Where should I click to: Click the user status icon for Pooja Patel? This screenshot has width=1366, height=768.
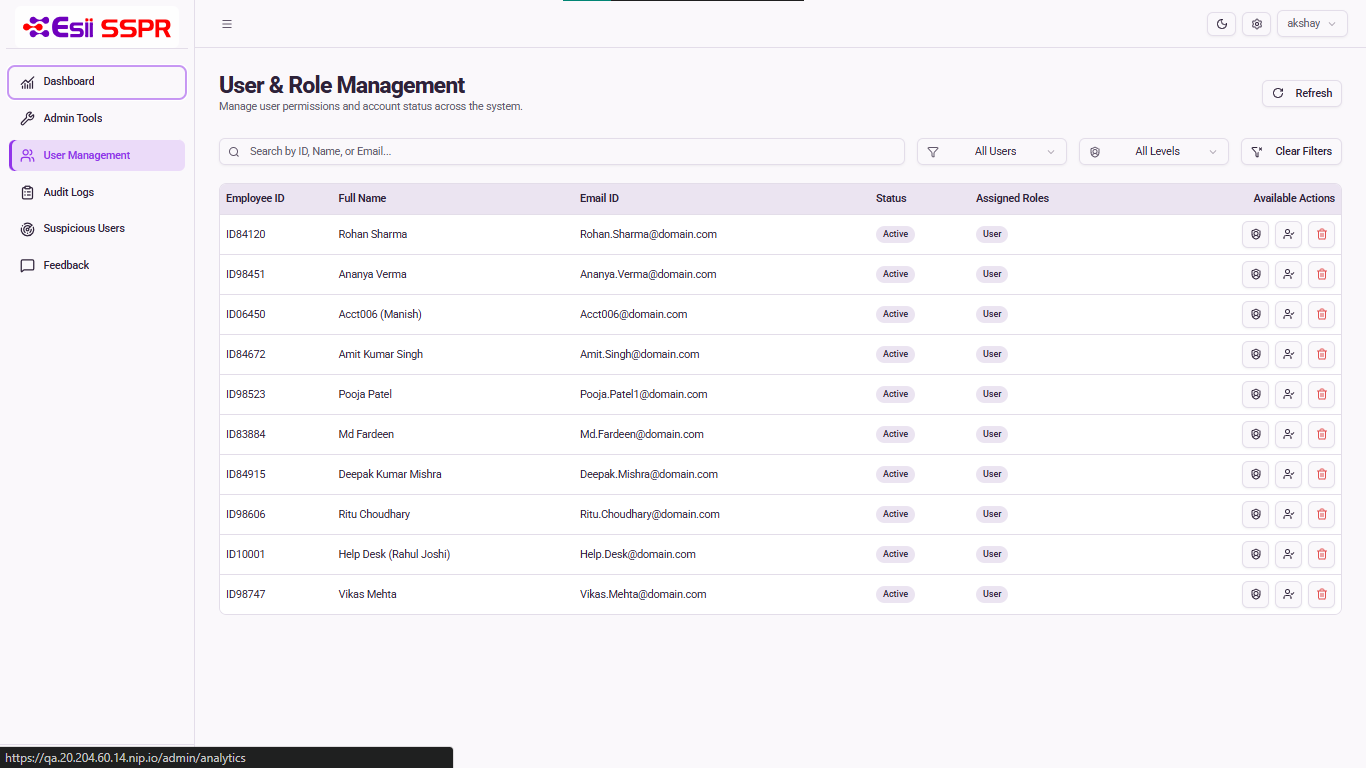coord(1288,394)
